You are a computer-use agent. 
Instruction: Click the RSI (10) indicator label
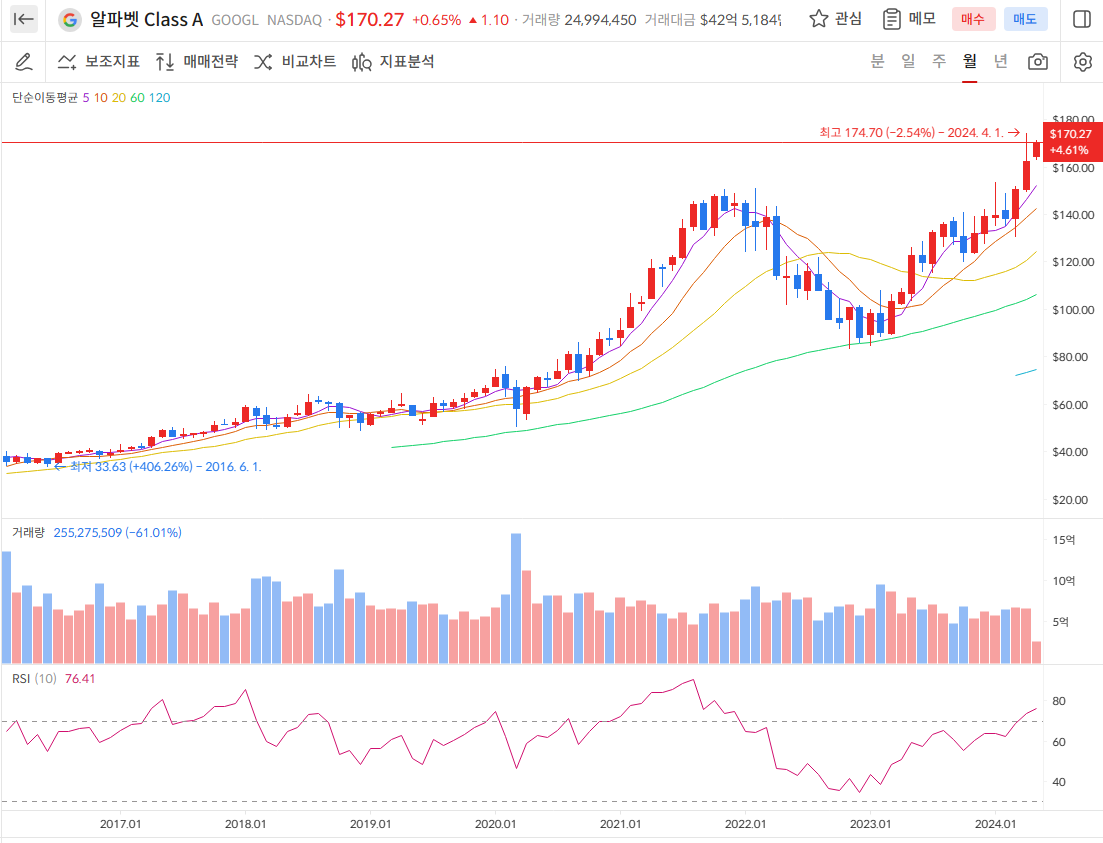[x=34, y=678]
